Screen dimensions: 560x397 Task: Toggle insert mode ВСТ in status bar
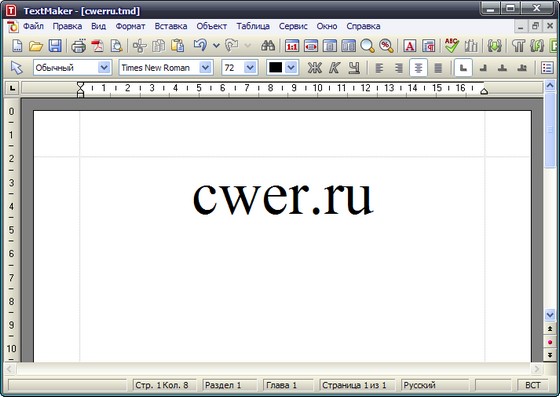click(x=533, y=385)
